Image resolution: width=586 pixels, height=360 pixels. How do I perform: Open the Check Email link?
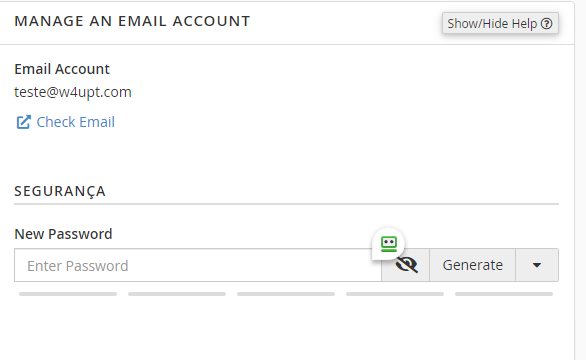coord(75,122)
